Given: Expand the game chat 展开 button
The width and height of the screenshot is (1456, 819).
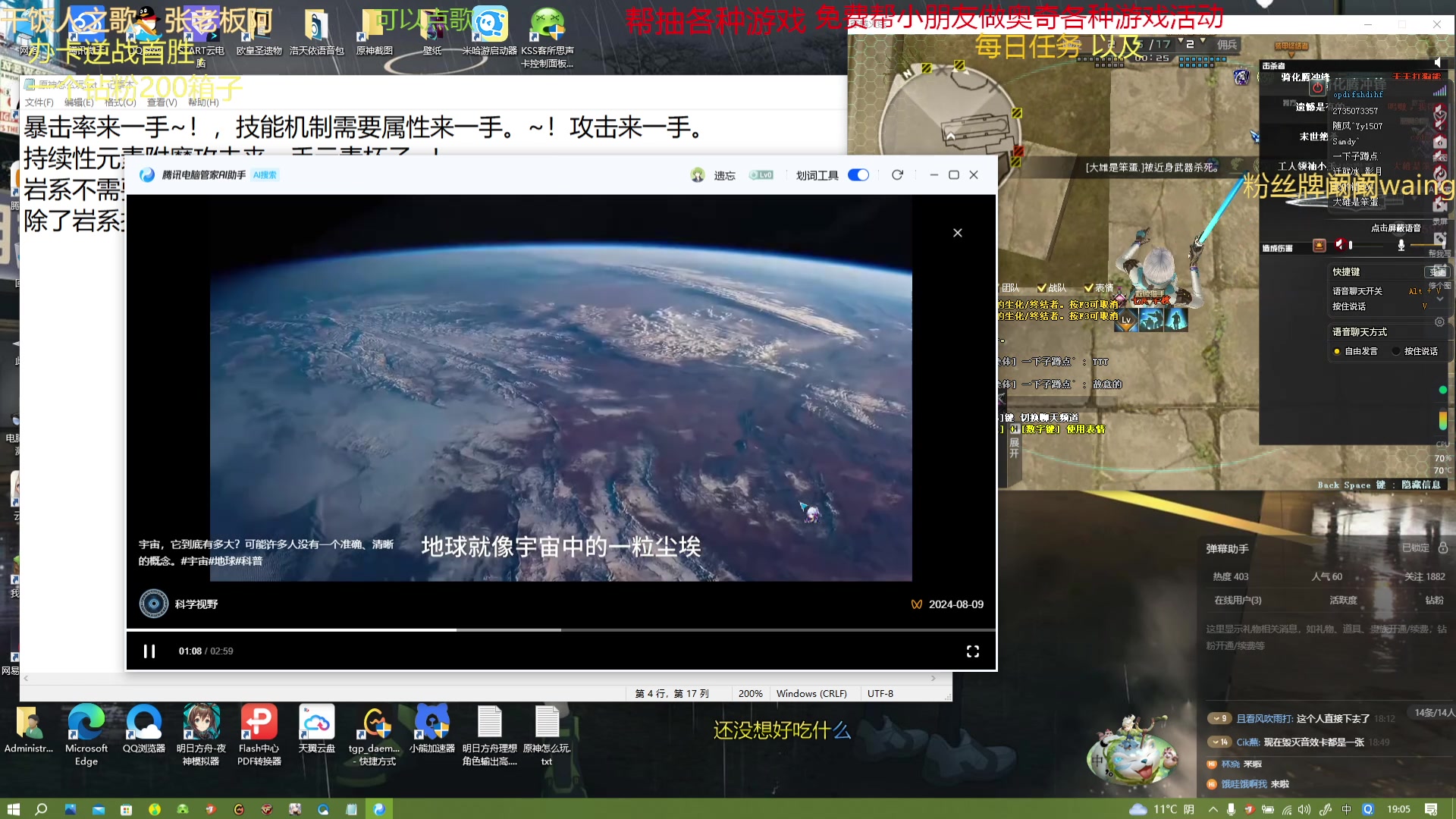Looking at the screenshot, I should coord(1014,448).
